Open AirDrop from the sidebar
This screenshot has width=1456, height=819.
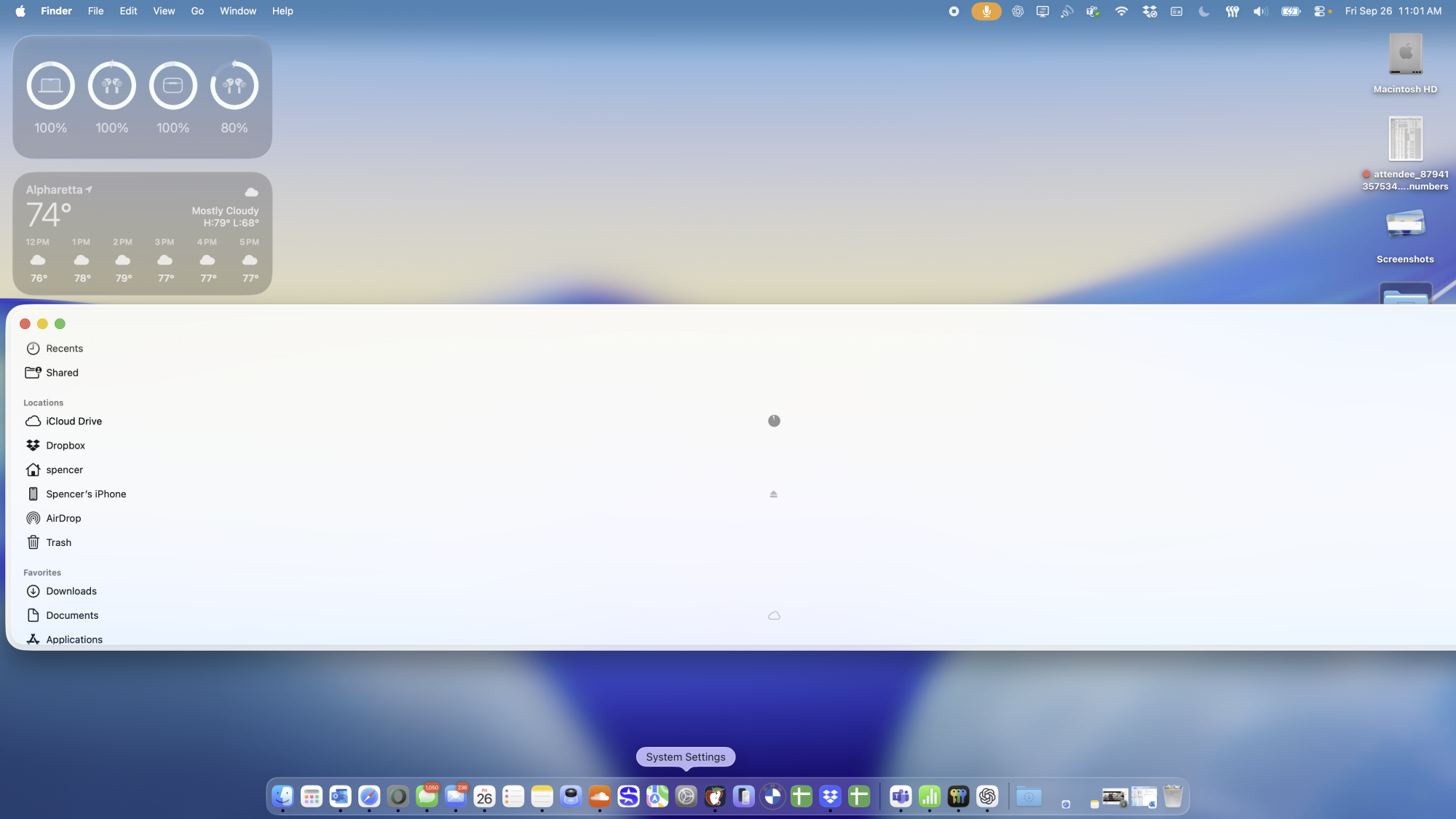(63, 518)
